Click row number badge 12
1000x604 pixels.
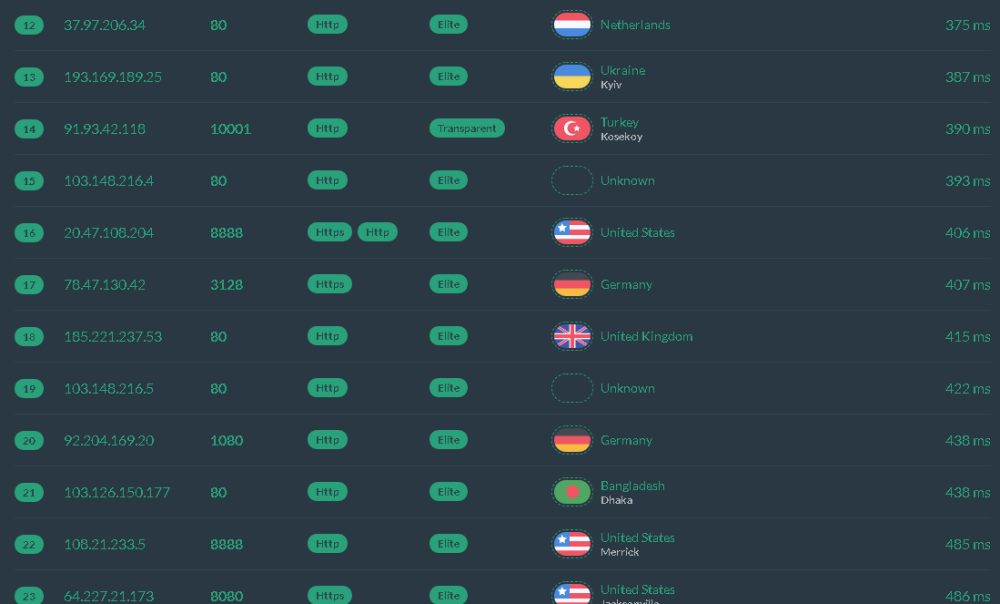[x=29, y=25]
